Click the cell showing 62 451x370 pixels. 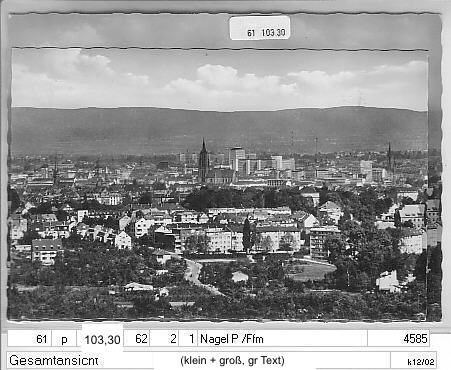(137, 339)
